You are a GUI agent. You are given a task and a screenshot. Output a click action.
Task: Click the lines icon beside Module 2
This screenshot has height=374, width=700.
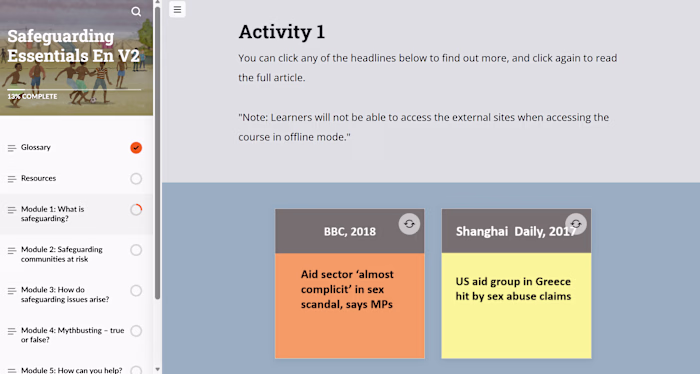click(12, 250)
